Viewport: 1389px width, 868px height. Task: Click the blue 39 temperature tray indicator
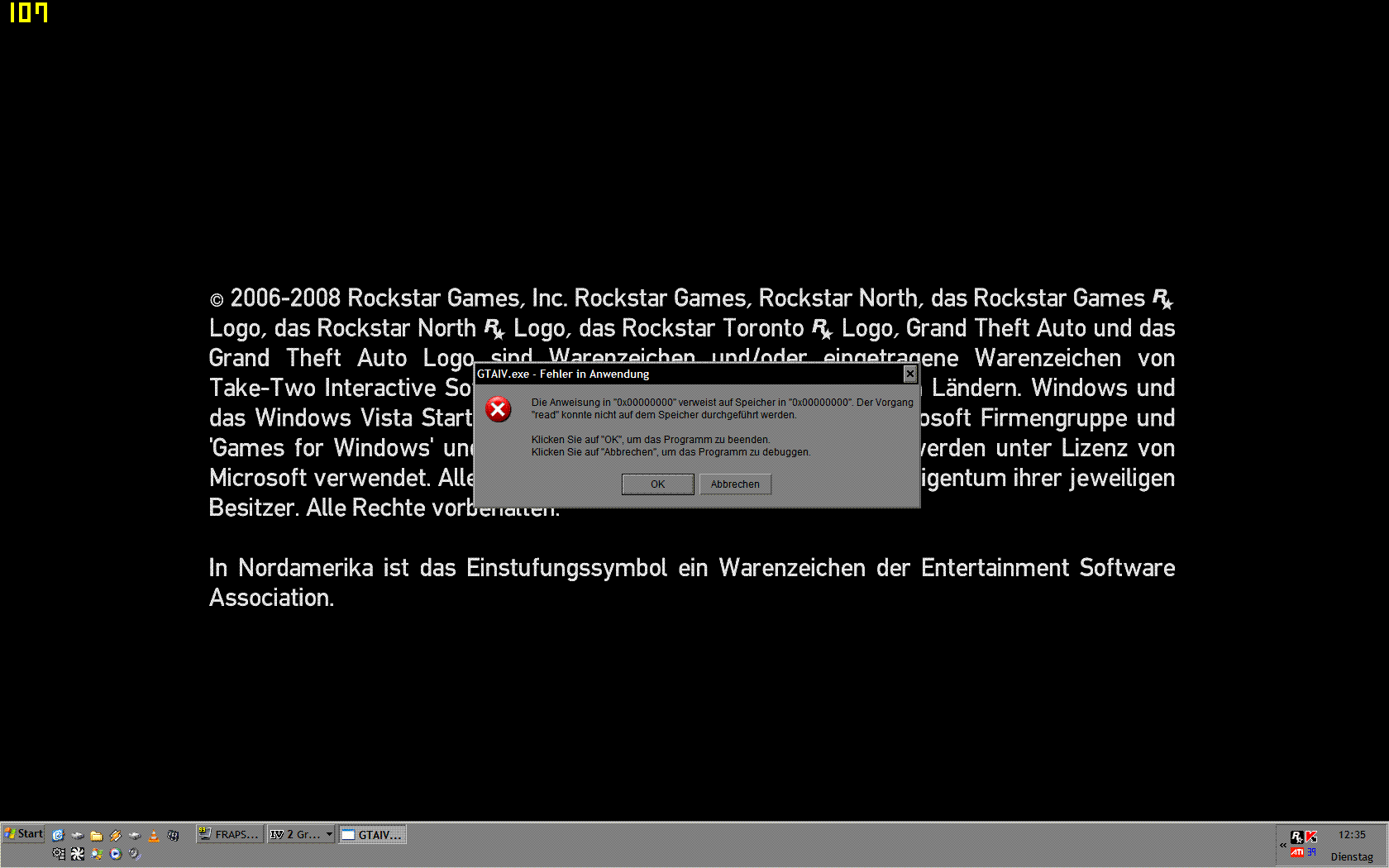pyautogui.click(x=1311, y=852)
